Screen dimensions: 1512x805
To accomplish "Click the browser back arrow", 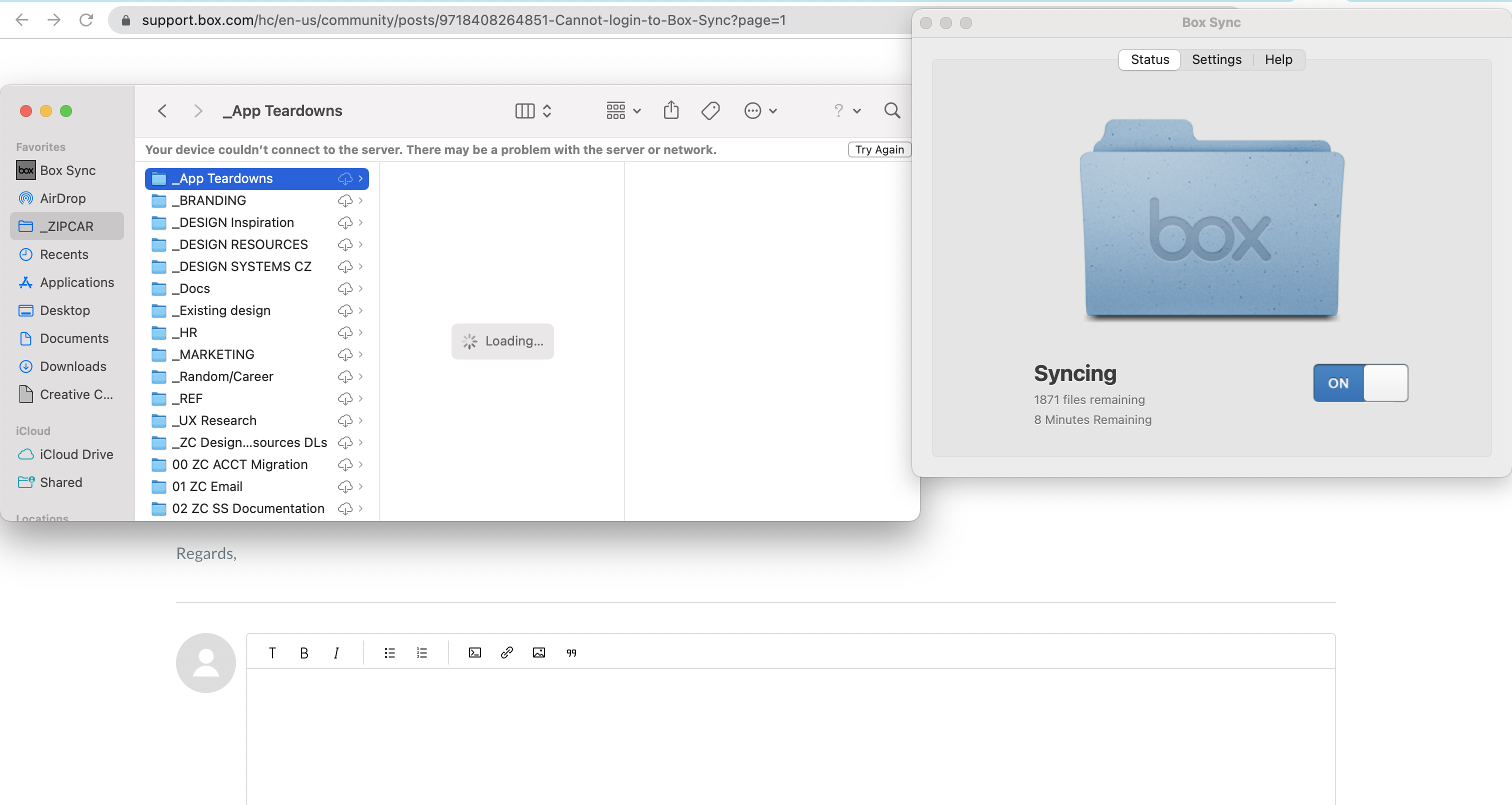I will pyautogui.click(x=22, y=20).
